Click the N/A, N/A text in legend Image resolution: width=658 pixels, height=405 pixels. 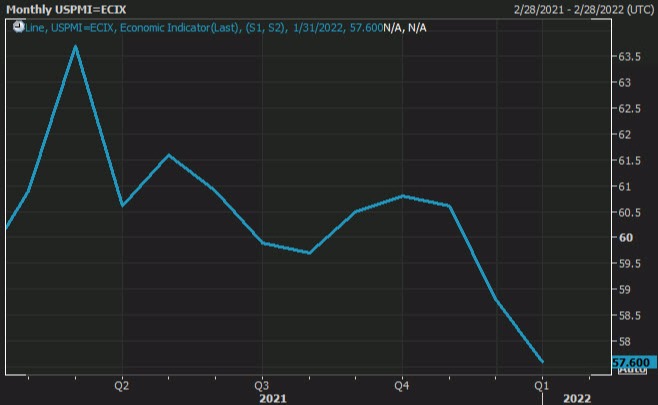point(404,28)
